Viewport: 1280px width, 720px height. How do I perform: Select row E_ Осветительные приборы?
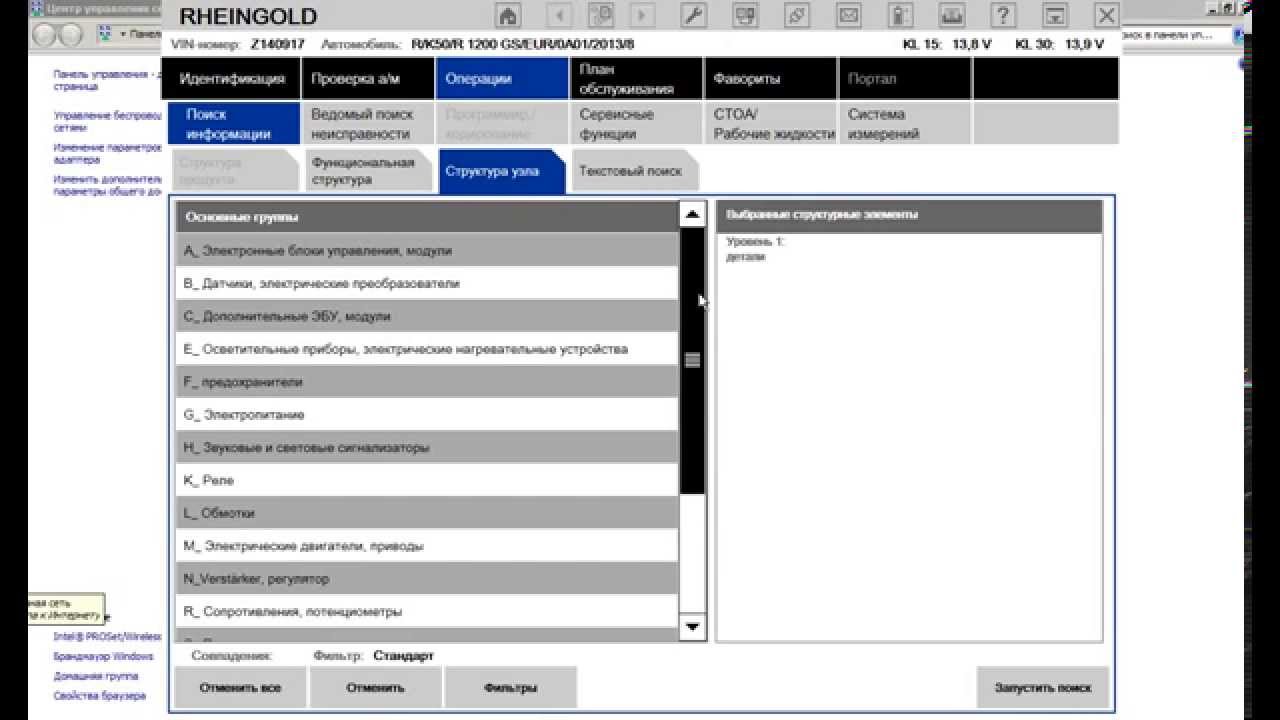pyautogui.click(x=427, y=349)
